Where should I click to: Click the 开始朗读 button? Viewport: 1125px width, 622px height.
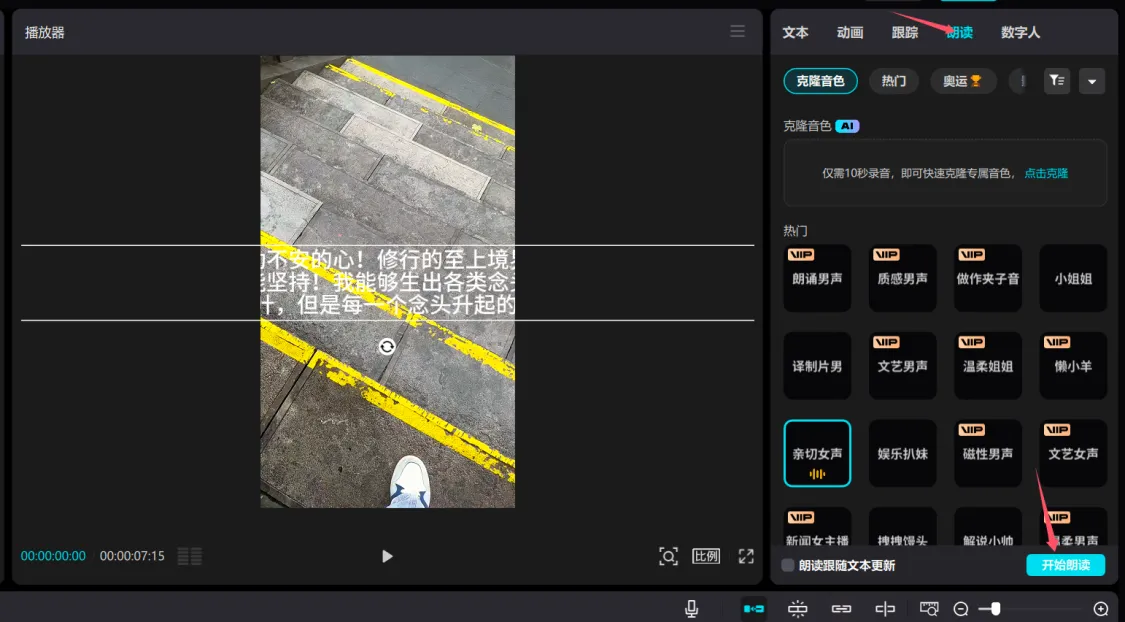(1065, 565)
